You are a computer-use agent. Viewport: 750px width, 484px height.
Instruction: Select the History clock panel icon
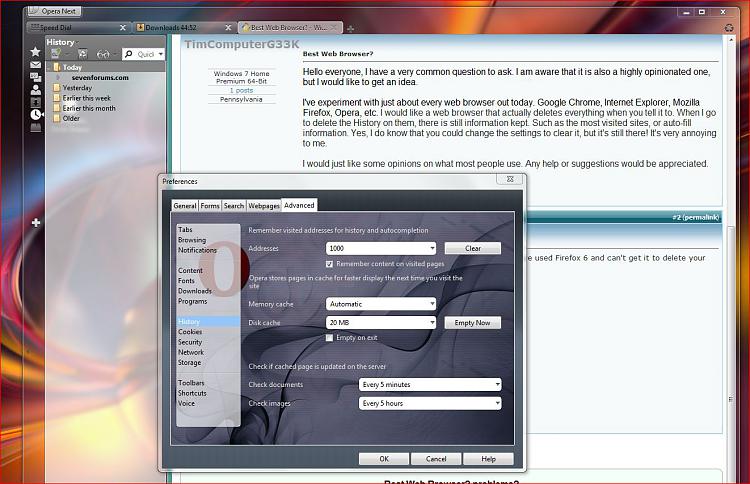point(35,114)
